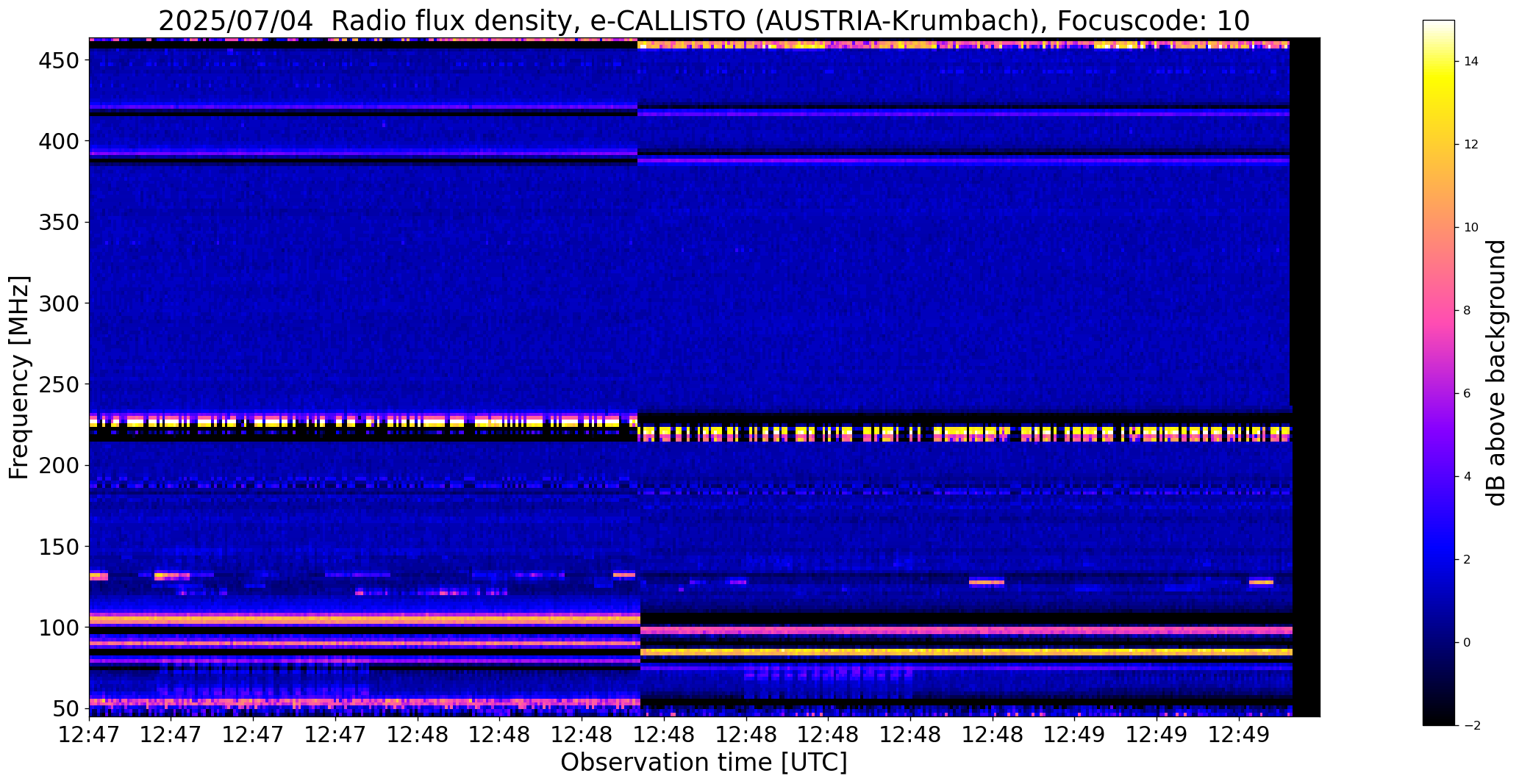Image resolution: width=1519 pixels, height=784 pixels.
Task: Click the 'Frequency [MHz]' y-axis label
Action: click(x=20, y=378)
